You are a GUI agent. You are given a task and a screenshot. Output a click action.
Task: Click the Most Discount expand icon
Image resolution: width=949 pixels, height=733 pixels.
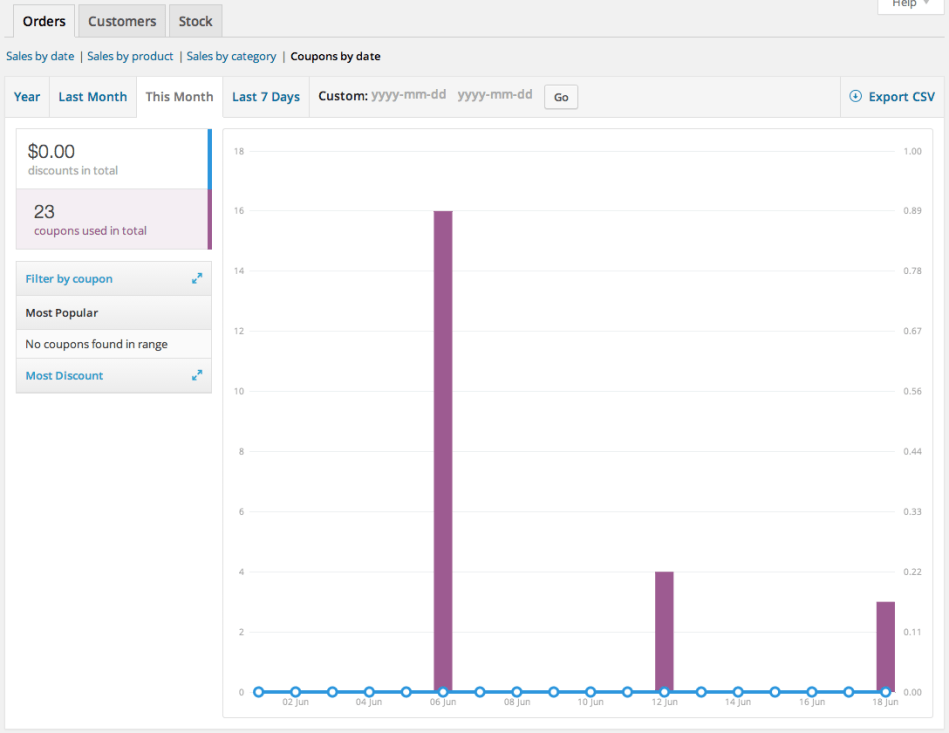(197, 375)
